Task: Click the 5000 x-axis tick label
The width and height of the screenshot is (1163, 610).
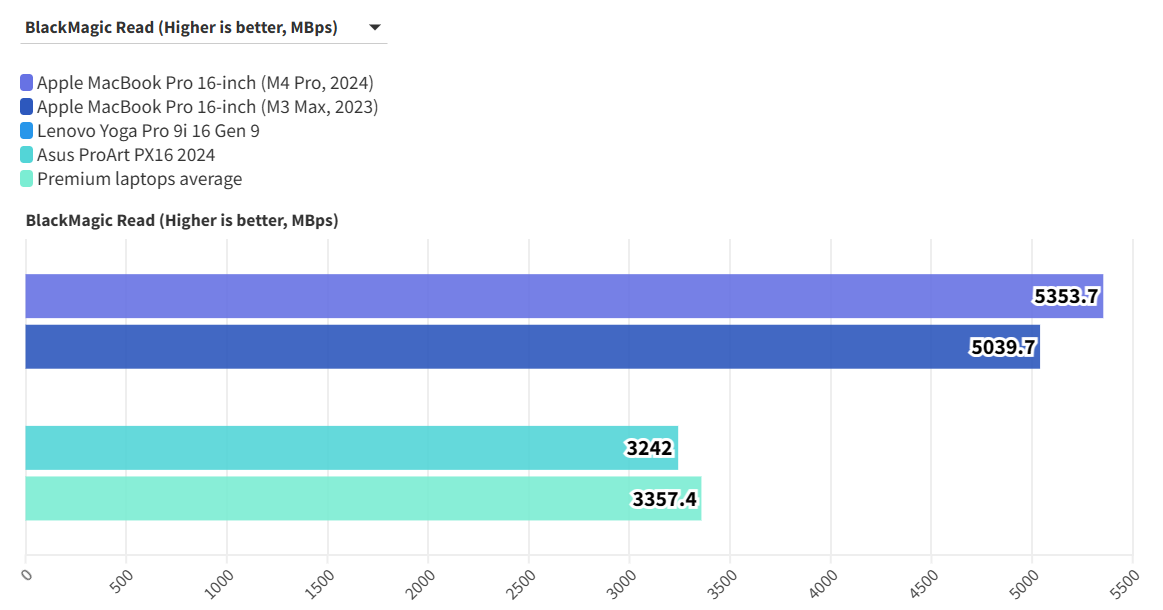Action: tap(1023, 582)
